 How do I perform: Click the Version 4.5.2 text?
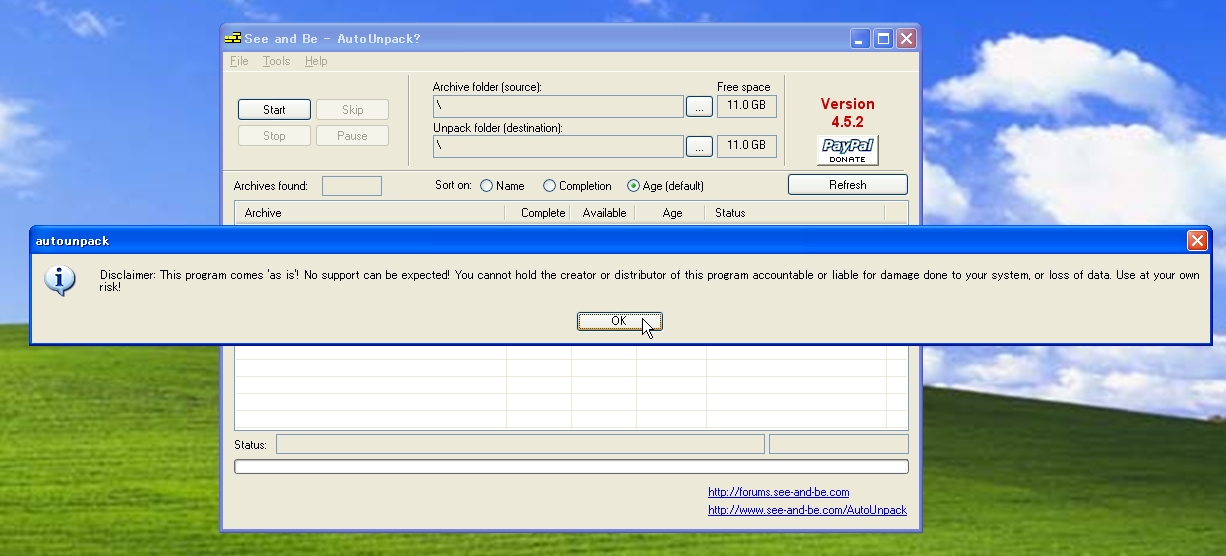847,112
